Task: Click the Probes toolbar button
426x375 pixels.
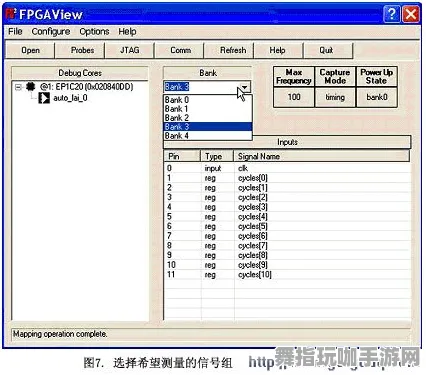Action: tap(82, 50)
